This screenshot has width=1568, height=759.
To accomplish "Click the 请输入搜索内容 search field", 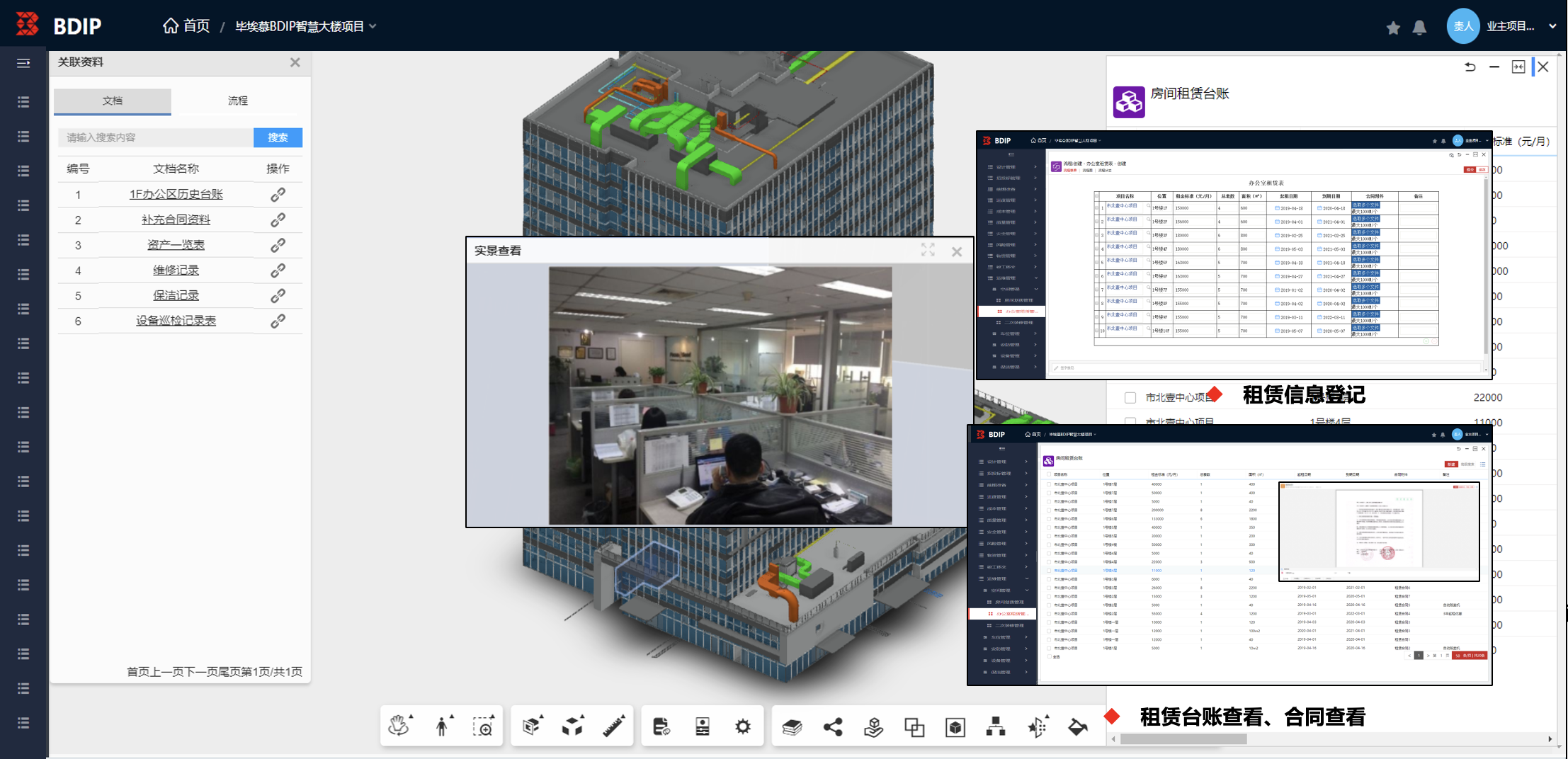I will [155, 137].
